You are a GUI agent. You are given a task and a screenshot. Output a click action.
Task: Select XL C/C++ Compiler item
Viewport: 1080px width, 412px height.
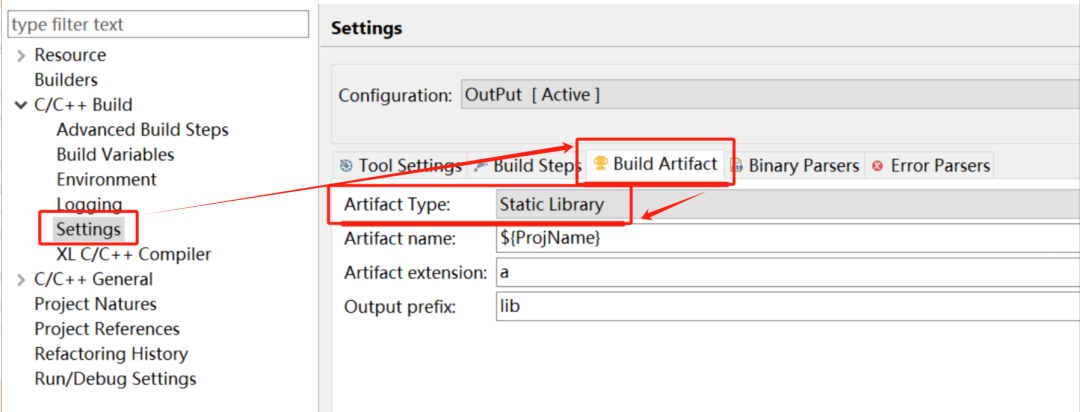click(x=134, y=254)
